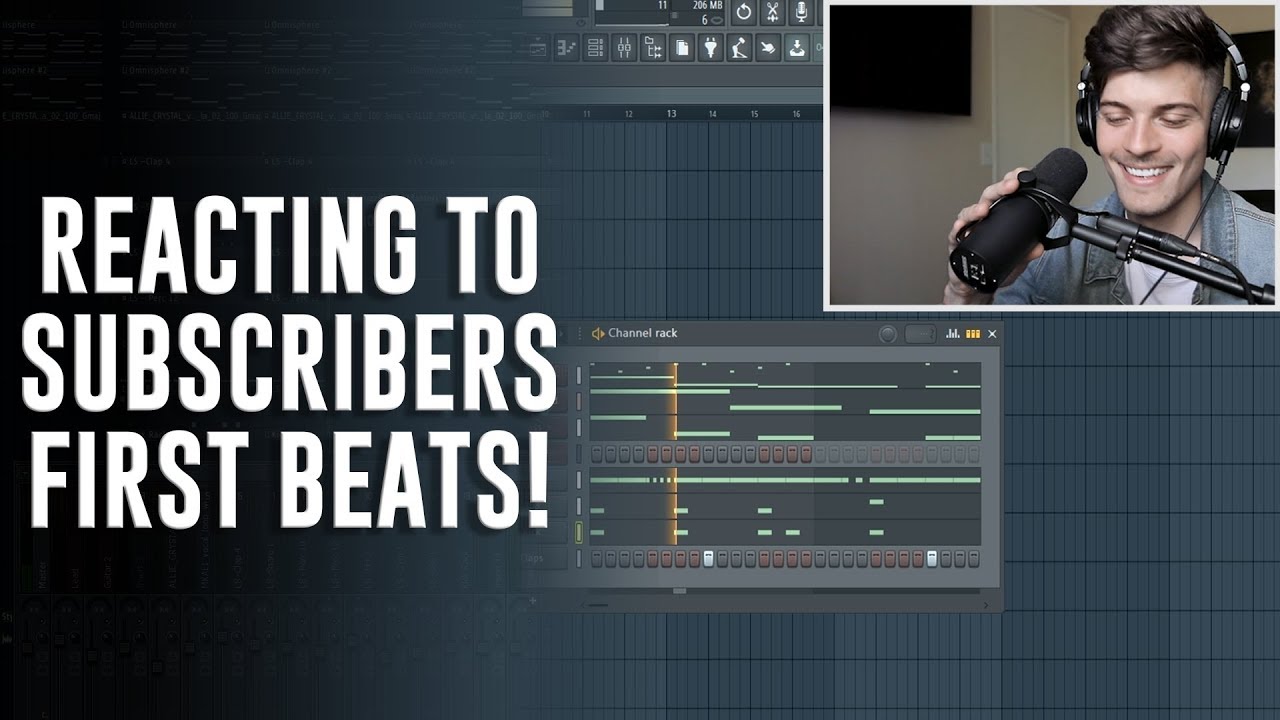This screenshot has height=720, width=1280.
Task: Select the second channel's selector LED
Action: [579, 401]
